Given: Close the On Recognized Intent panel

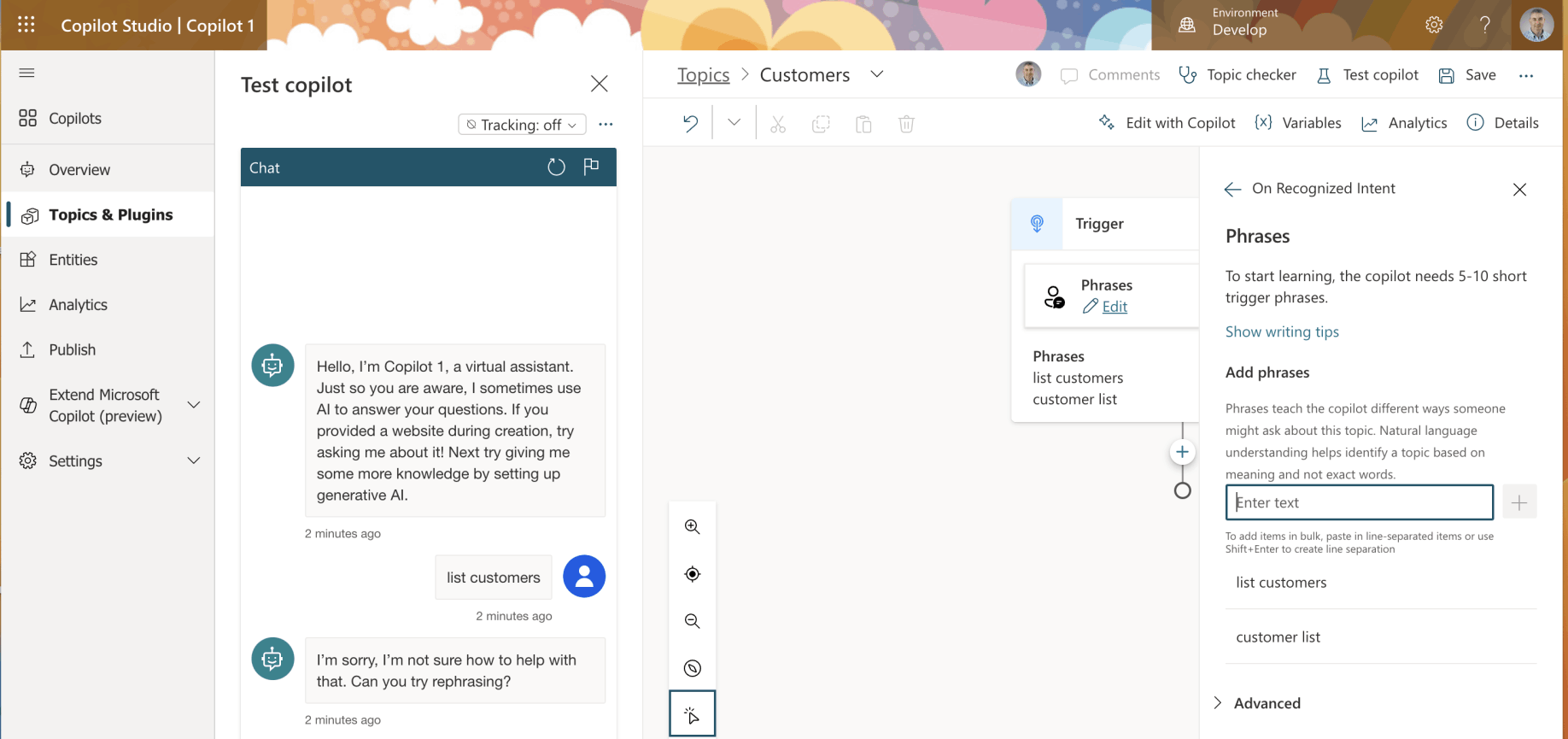Looking at the screenshot, I should click(x=1519, y=189).
